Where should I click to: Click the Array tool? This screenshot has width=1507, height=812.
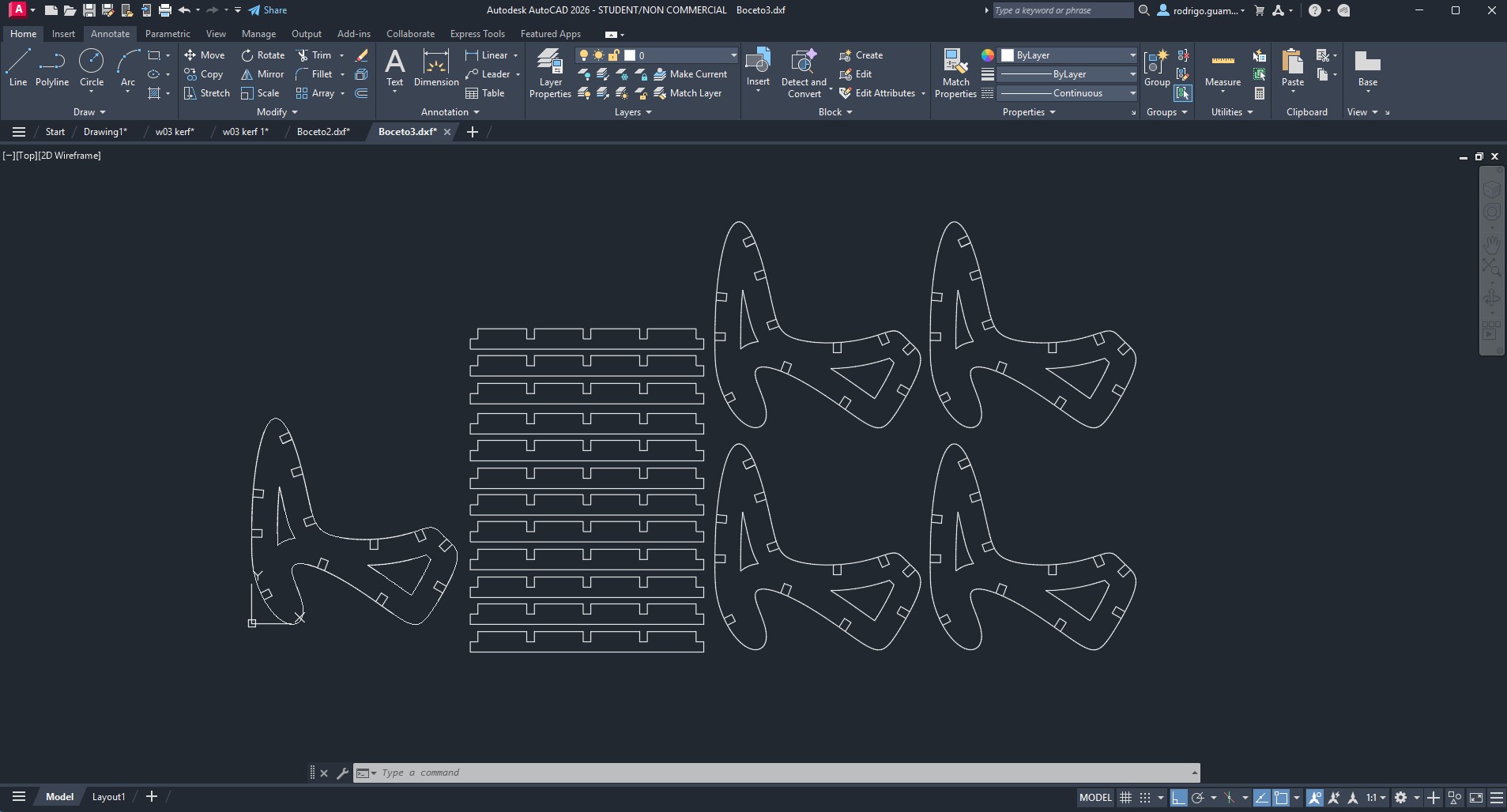[x=315, y=93]
